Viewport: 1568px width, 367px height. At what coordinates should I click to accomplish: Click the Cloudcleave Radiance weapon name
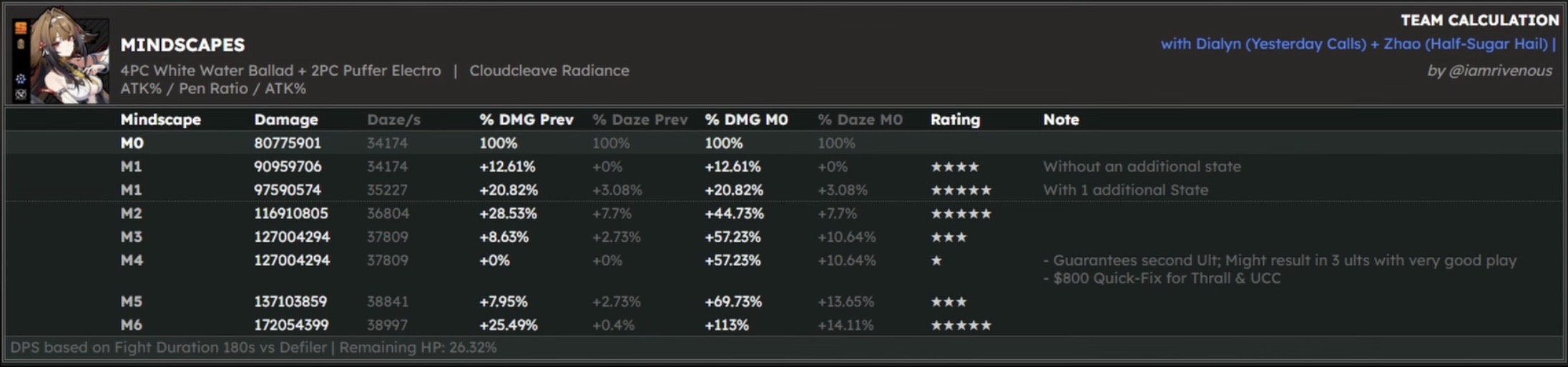tap(549, 70)
